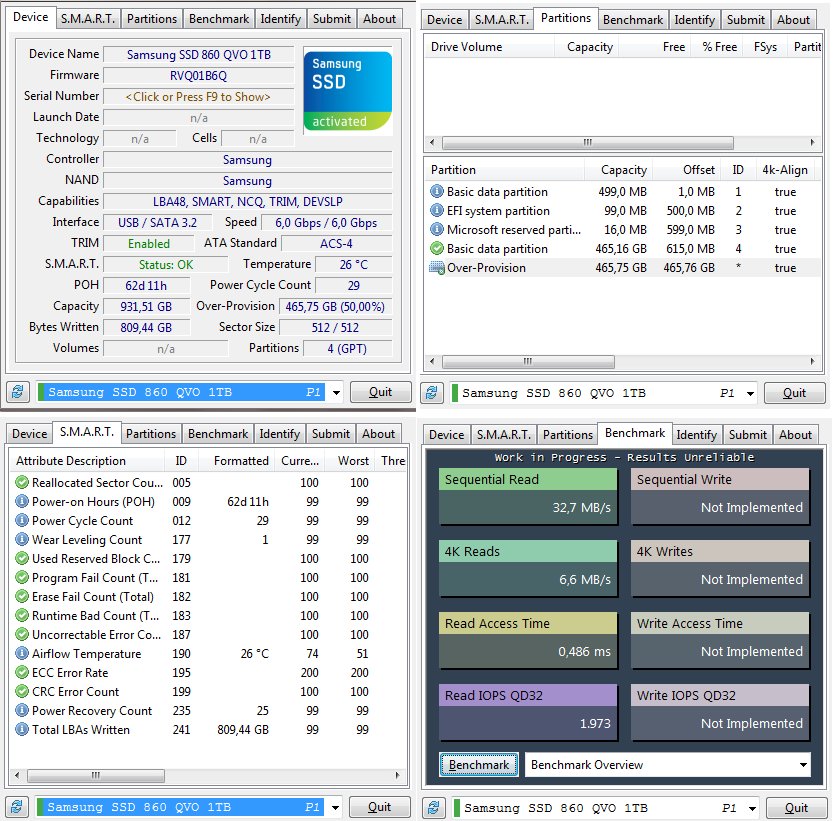
Task: Click the Firmware value 'RVQ01B6Q'
Action: [x=198, y=75]
